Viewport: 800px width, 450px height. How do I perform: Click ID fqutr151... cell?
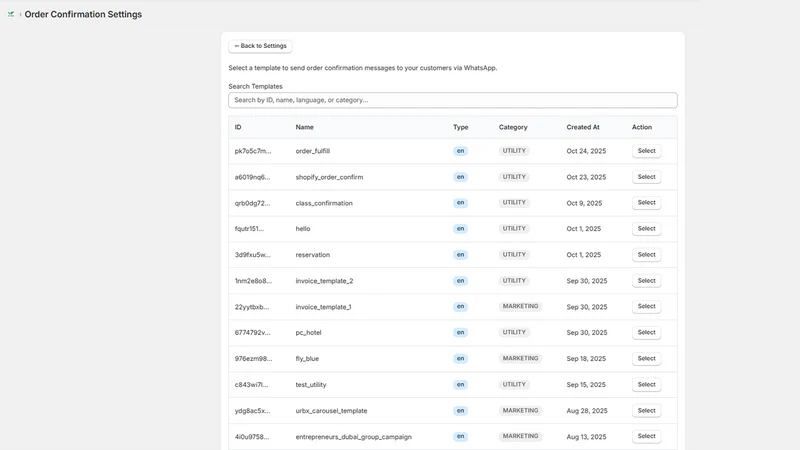coord(249,229)
